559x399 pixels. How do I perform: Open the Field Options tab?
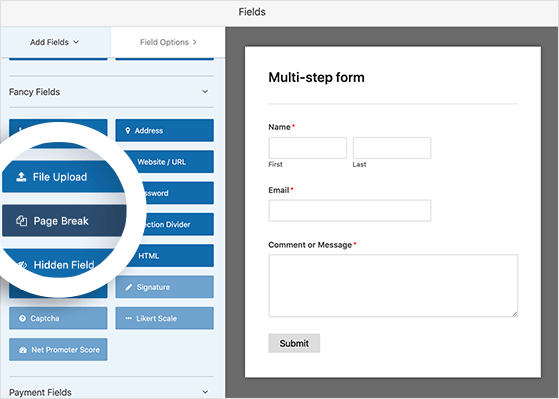168,42
